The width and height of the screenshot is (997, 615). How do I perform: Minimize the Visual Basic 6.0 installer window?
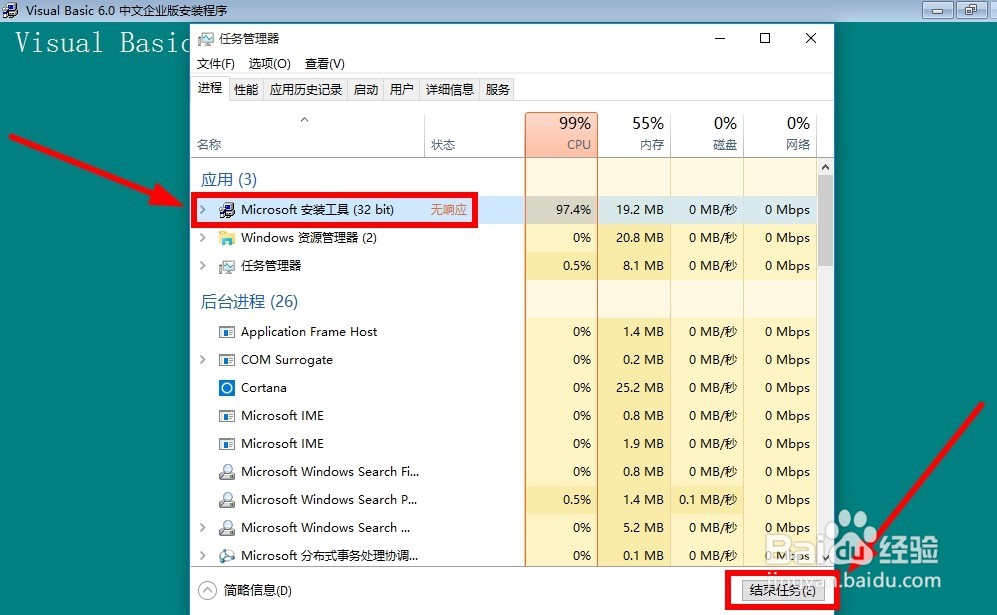(938, 10)
